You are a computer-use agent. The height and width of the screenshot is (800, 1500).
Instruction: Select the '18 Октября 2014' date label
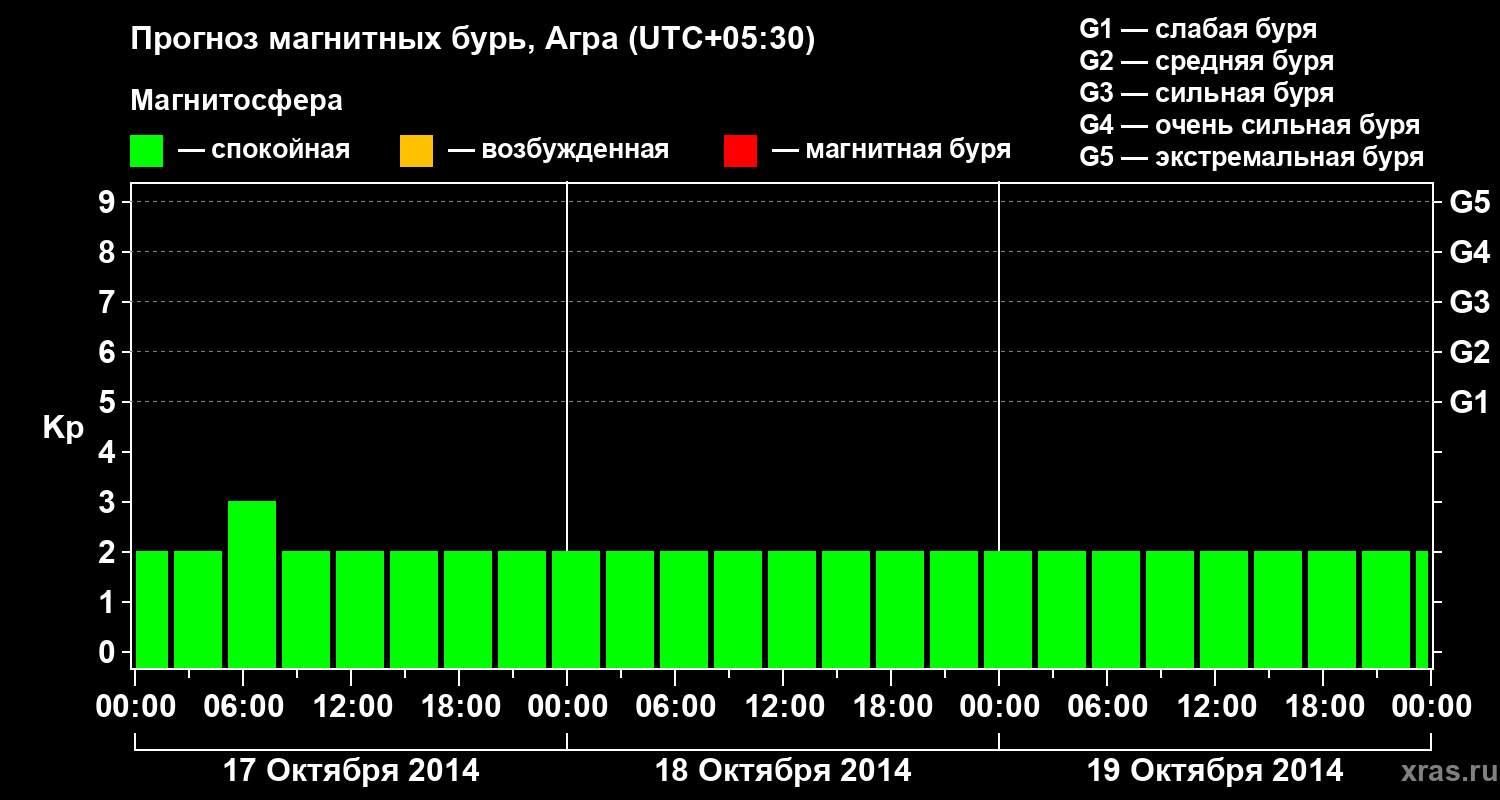coord(782,771)
